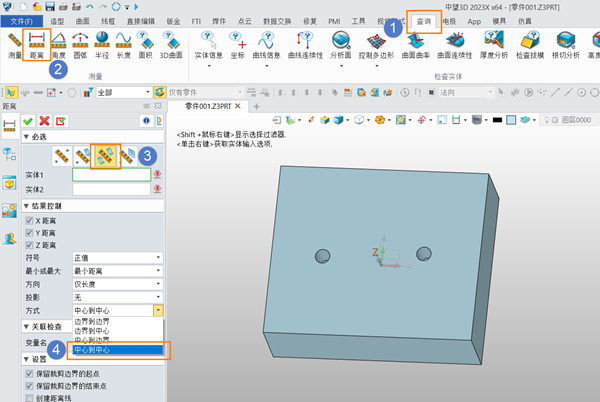This screenshot has height=402, width=600.
Task: Toggle the X 距离 checkbox
Action: pos(29,220)
